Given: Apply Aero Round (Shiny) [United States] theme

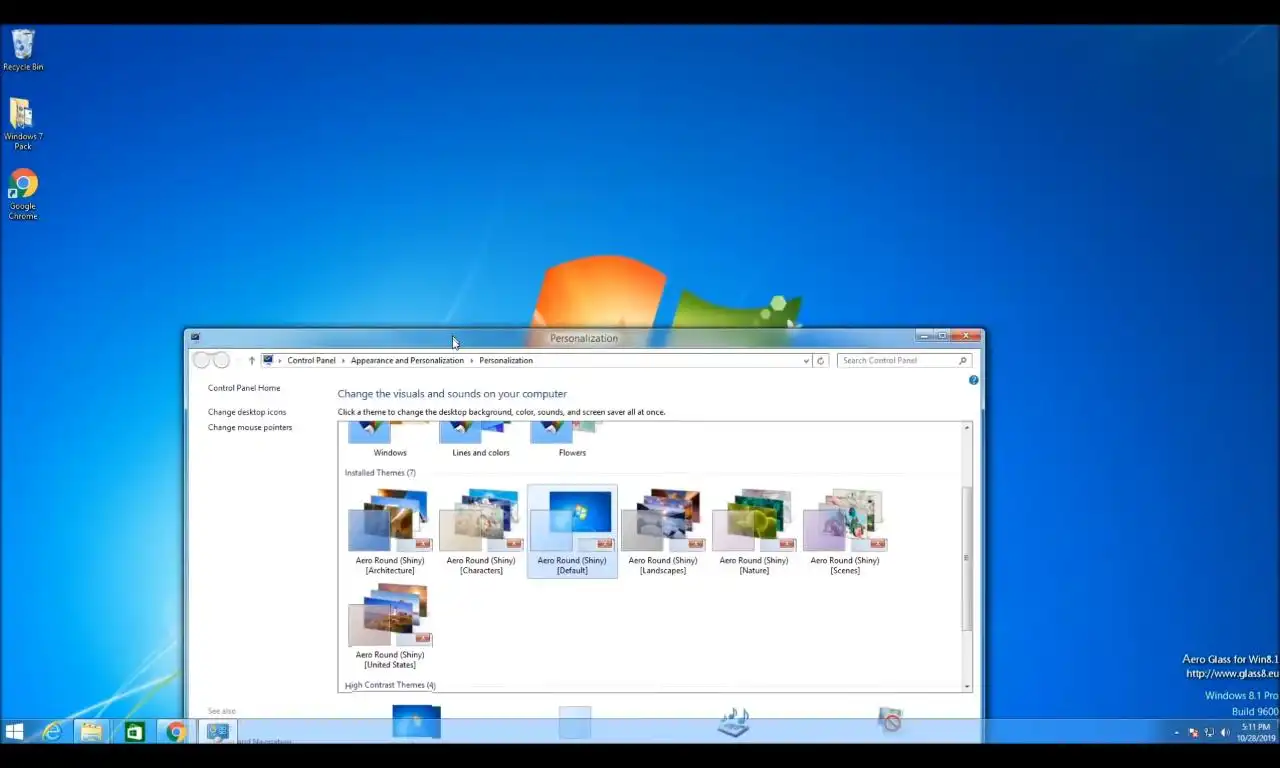Looking at the screenshot, I should point(390,626).
